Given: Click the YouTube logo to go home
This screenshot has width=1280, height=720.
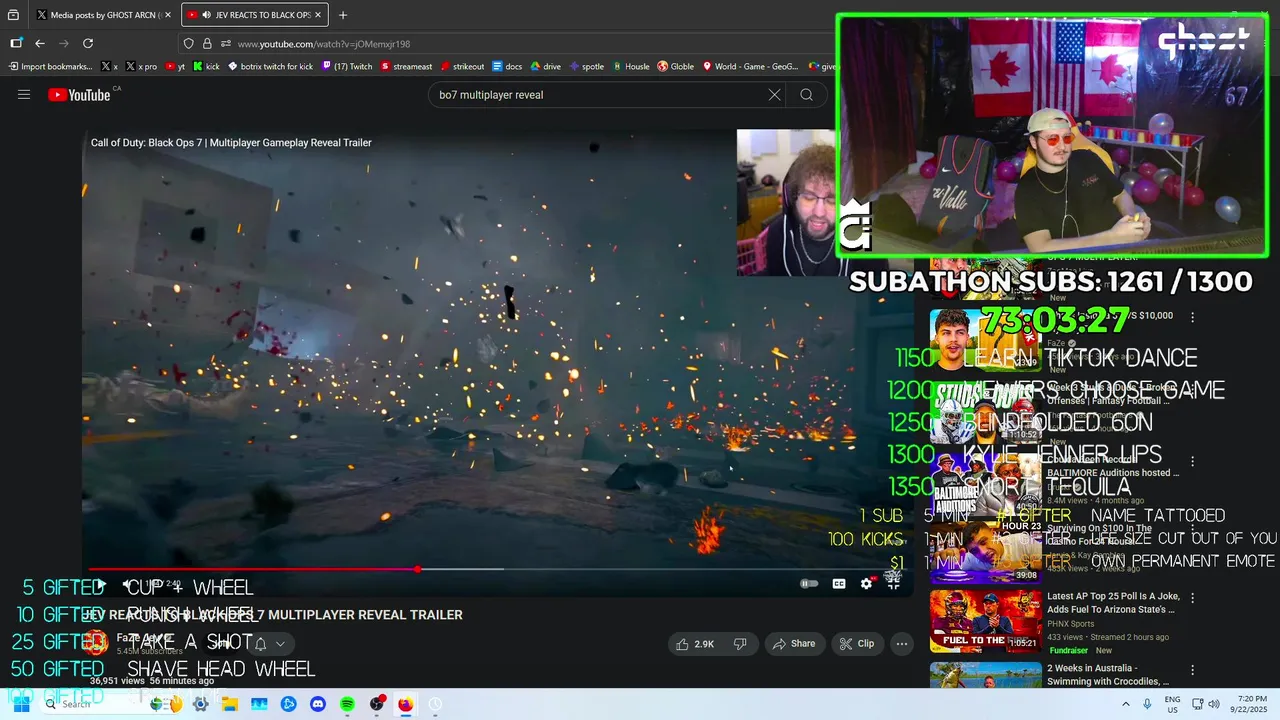Looking at the screenshot, I should 80,95.
